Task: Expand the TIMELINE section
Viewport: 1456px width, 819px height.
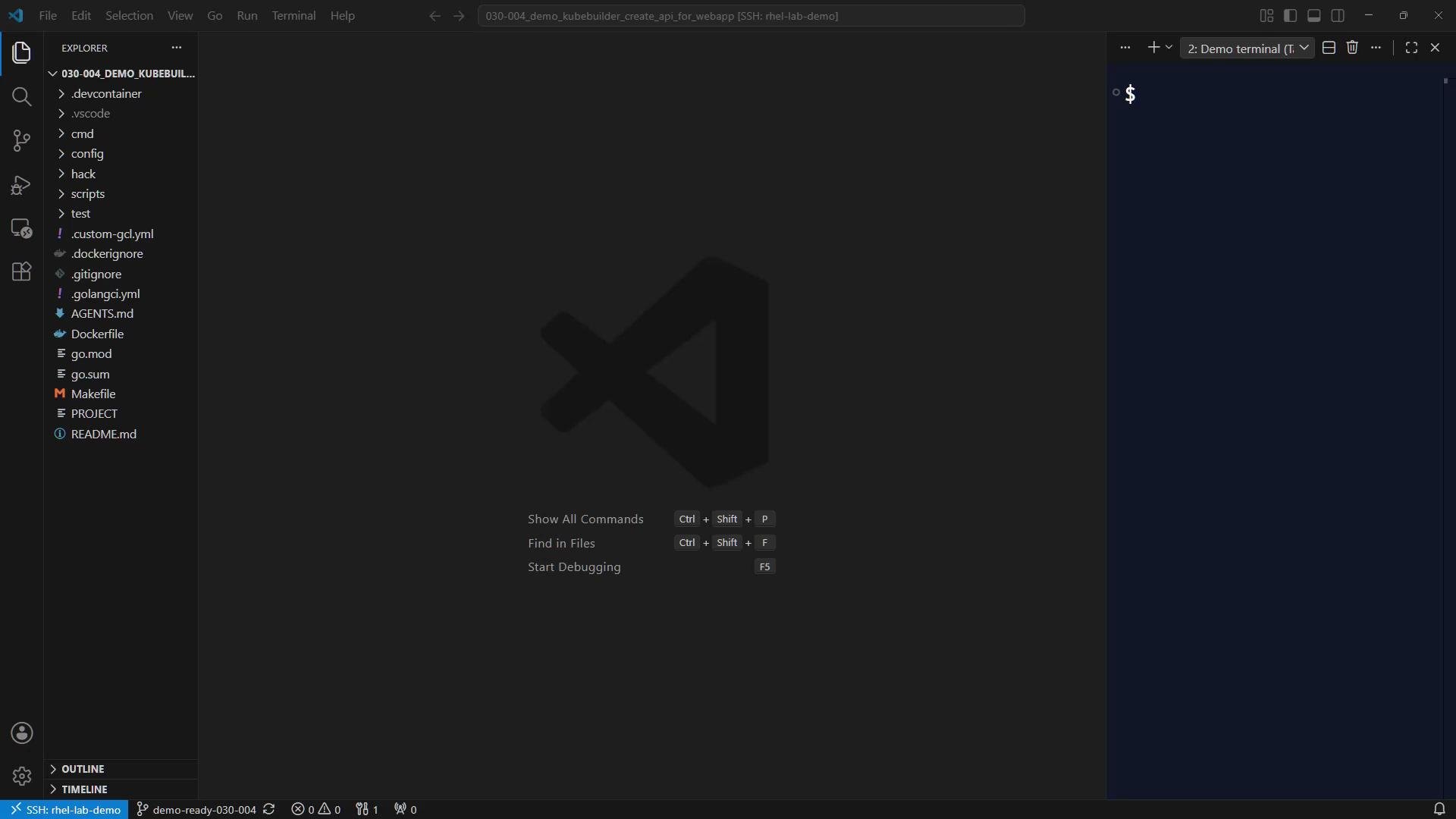Action: pyautogui.click(x=121, y=789)
